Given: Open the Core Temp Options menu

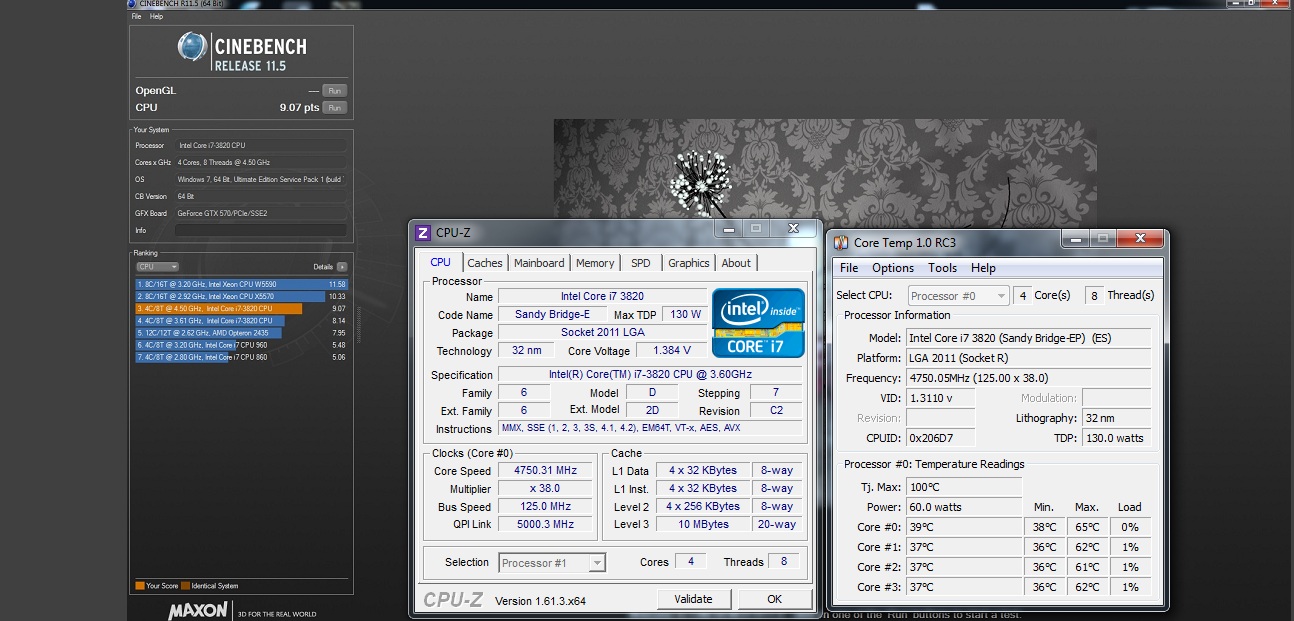Looking at the screenshot, I should point(893,268).
